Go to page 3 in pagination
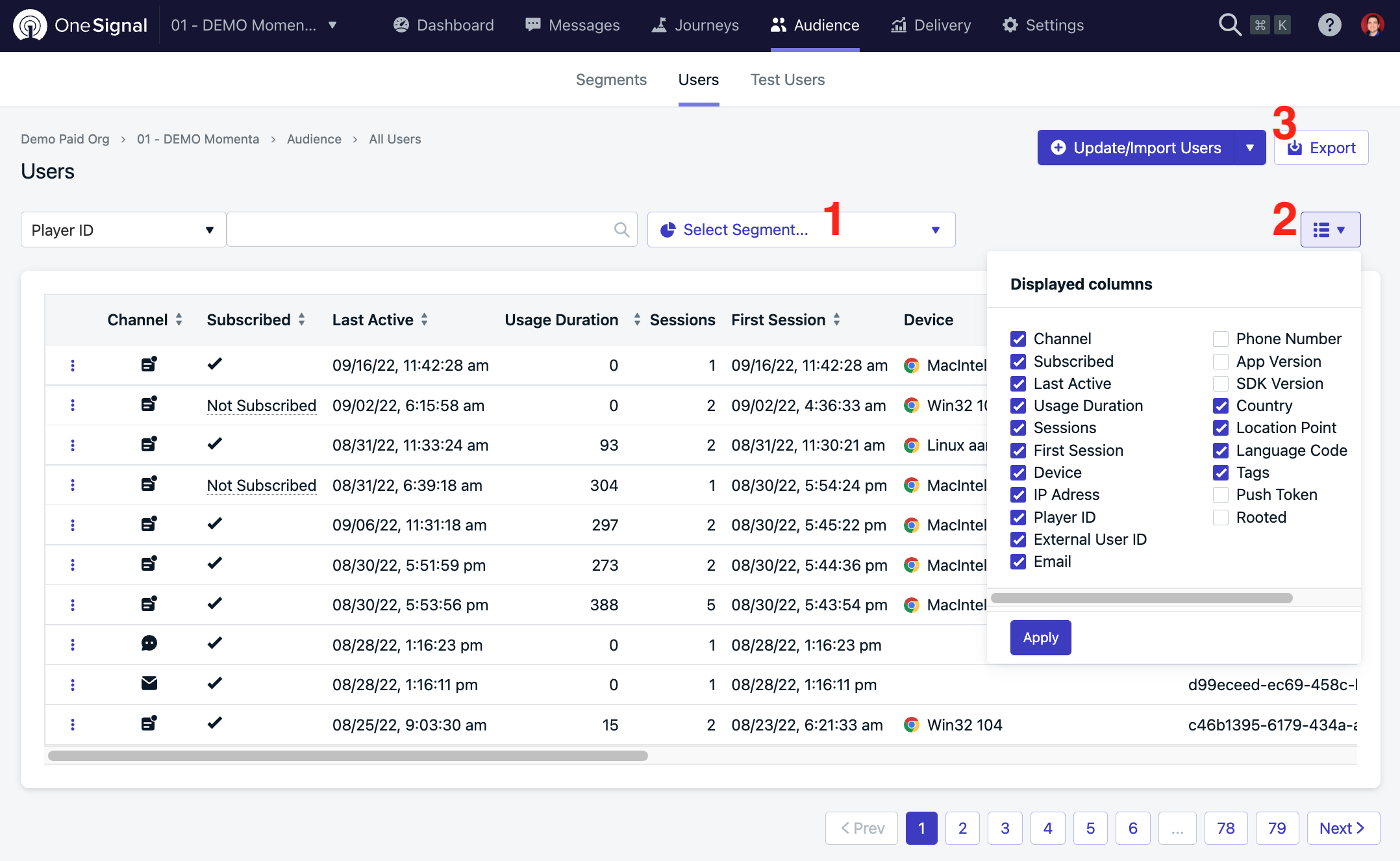 point(1005,829)
